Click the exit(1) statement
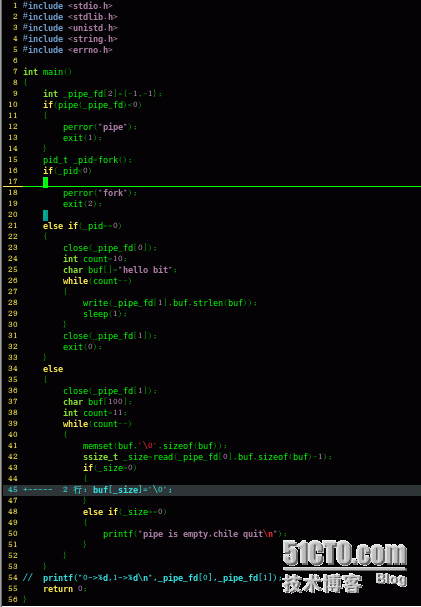Viewport: 421px width, 607px height. point(82,138)
